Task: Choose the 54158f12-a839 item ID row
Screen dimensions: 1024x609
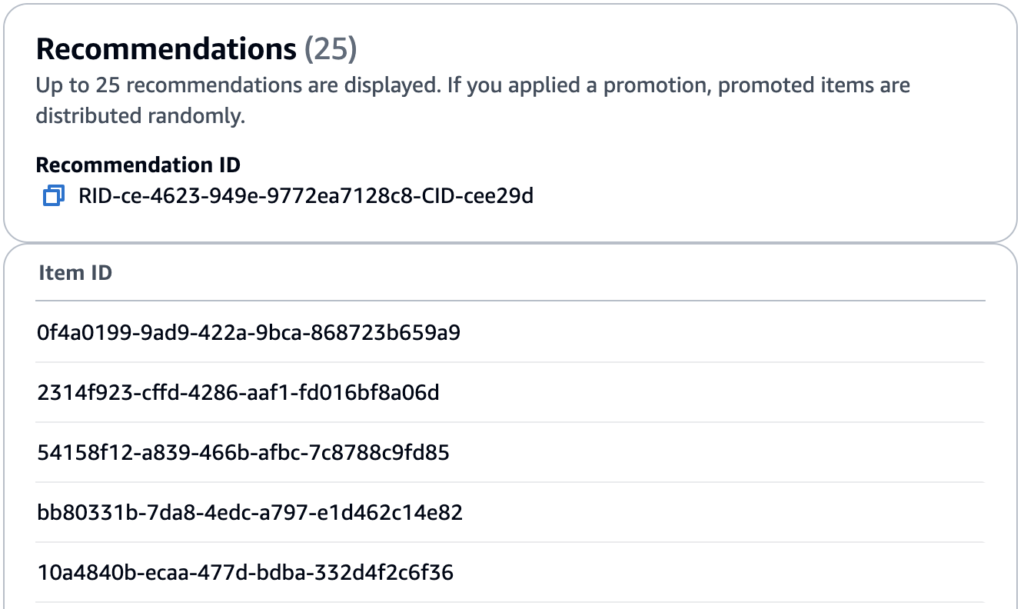Action: point(243,453)
